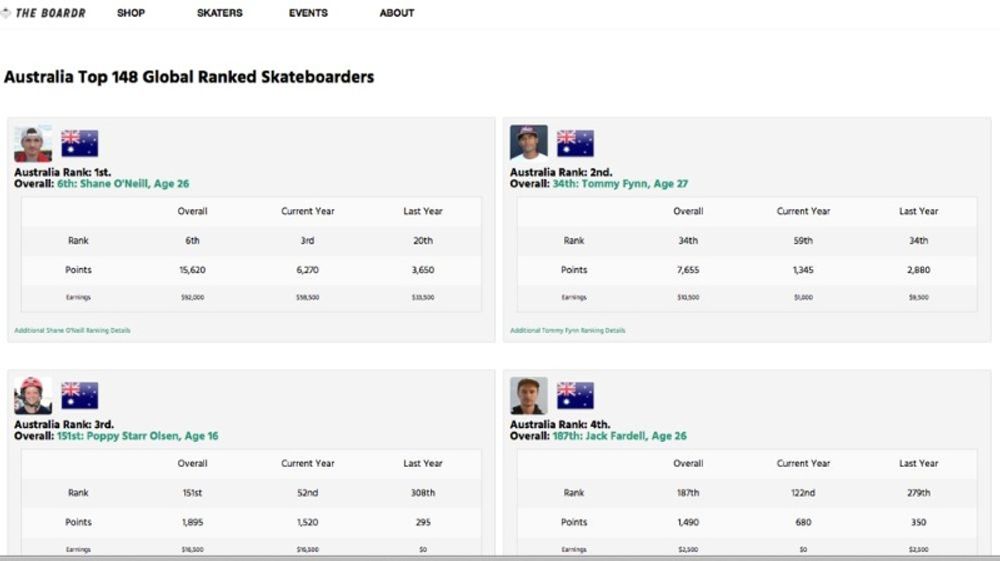Image resolution: width=1000 pixels, height=561 pixels.
Task: Click Tommy Fynn's profile photo
Action: [x=529, y=142]
